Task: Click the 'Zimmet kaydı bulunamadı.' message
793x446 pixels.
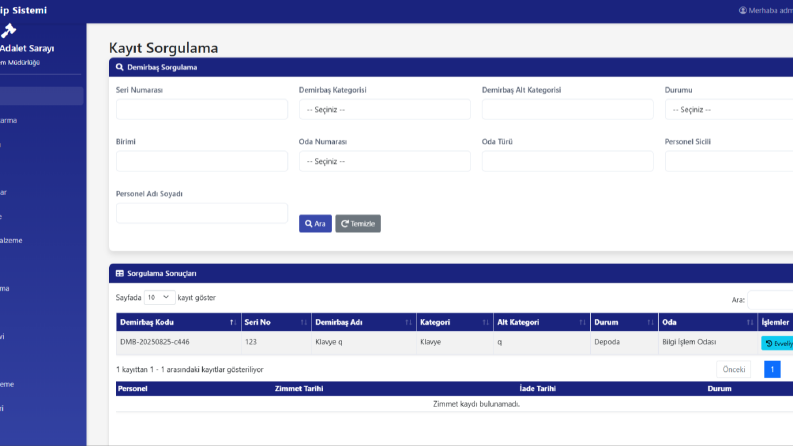Action: 476,404
